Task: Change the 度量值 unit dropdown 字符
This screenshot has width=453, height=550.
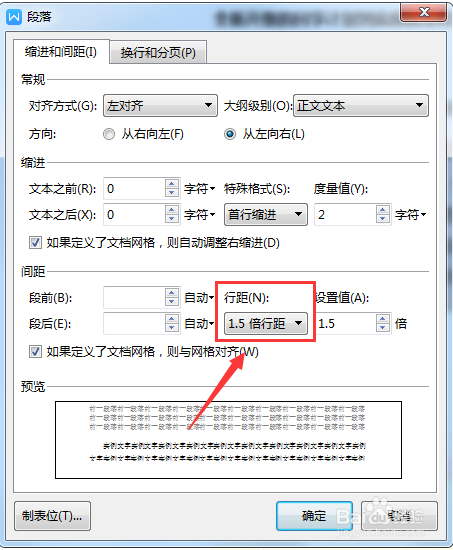Action: click(x=410, y=214)
